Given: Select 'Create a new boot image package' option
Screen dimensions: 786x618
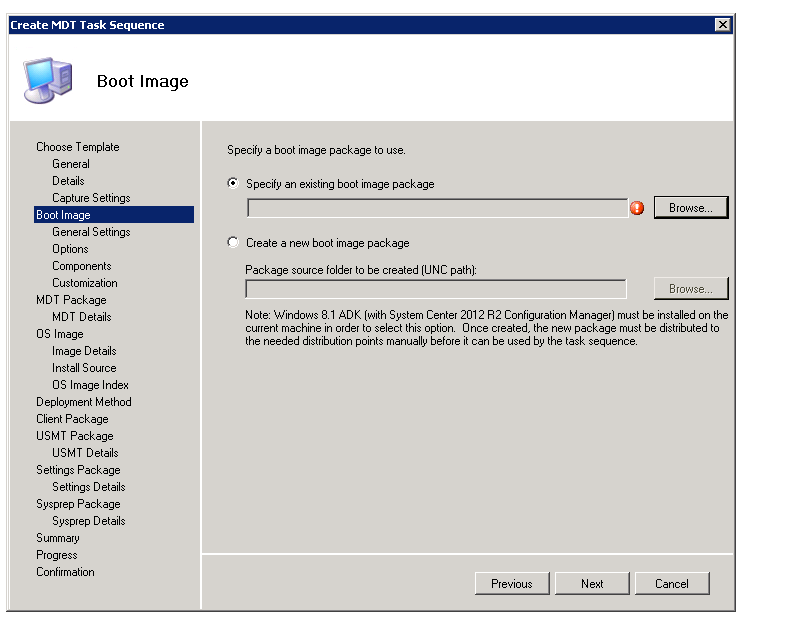Looking at the screenshot, I should coord(234,243).
